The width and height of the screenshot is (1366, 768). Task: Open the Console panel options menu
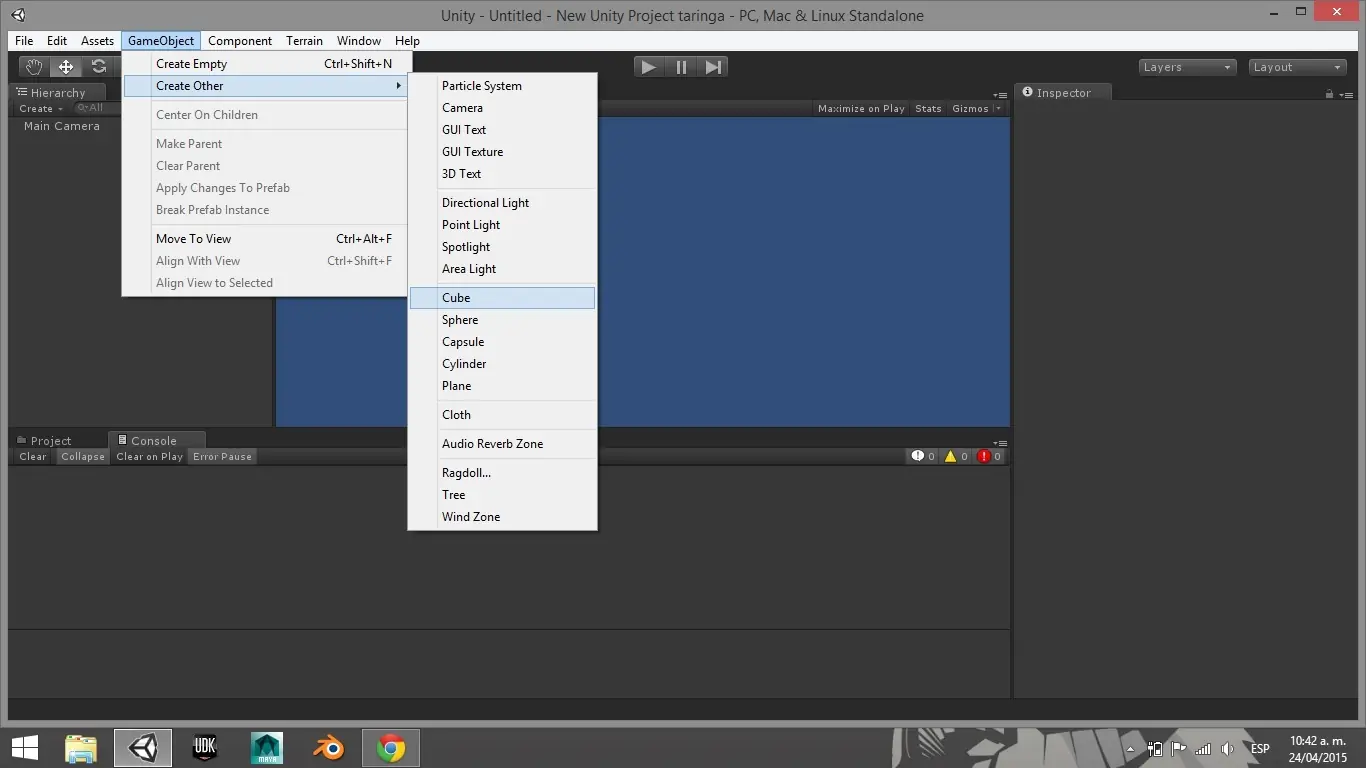tap(1000, 443)
